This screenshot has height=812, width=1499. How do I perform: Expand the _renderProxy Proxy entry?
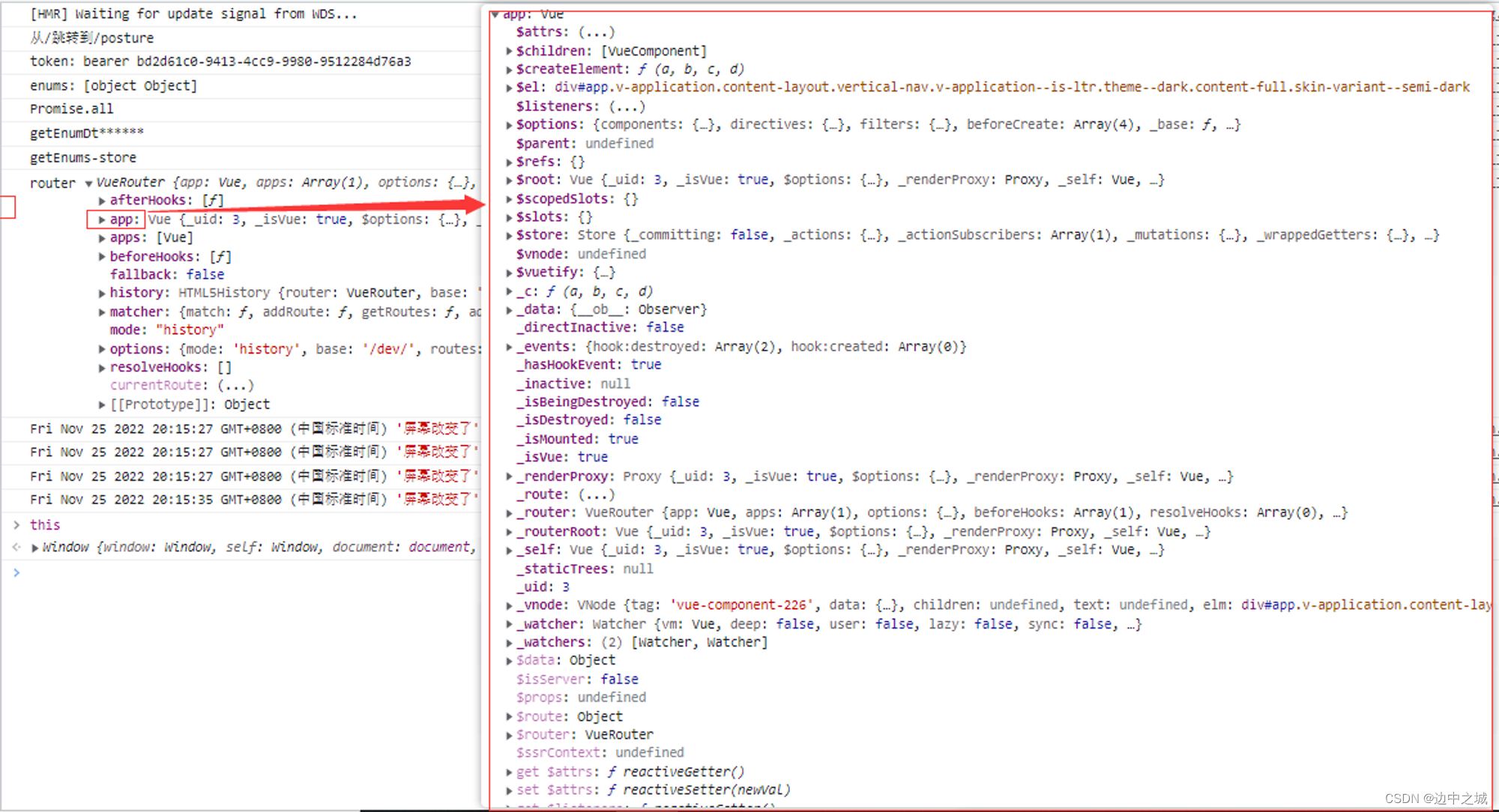[509, 476]
